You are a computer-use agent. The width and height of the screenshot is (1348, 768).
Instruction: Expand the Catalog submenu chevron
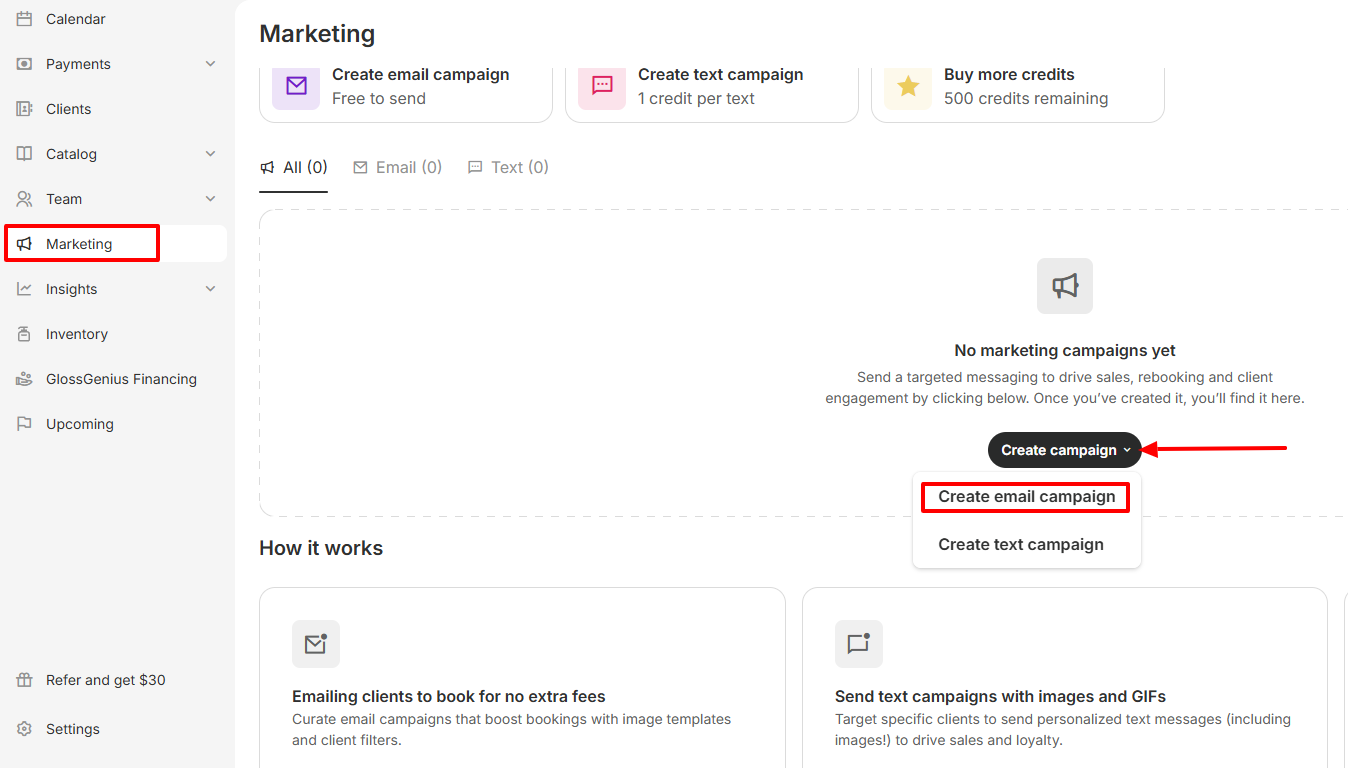coord(210,154)
